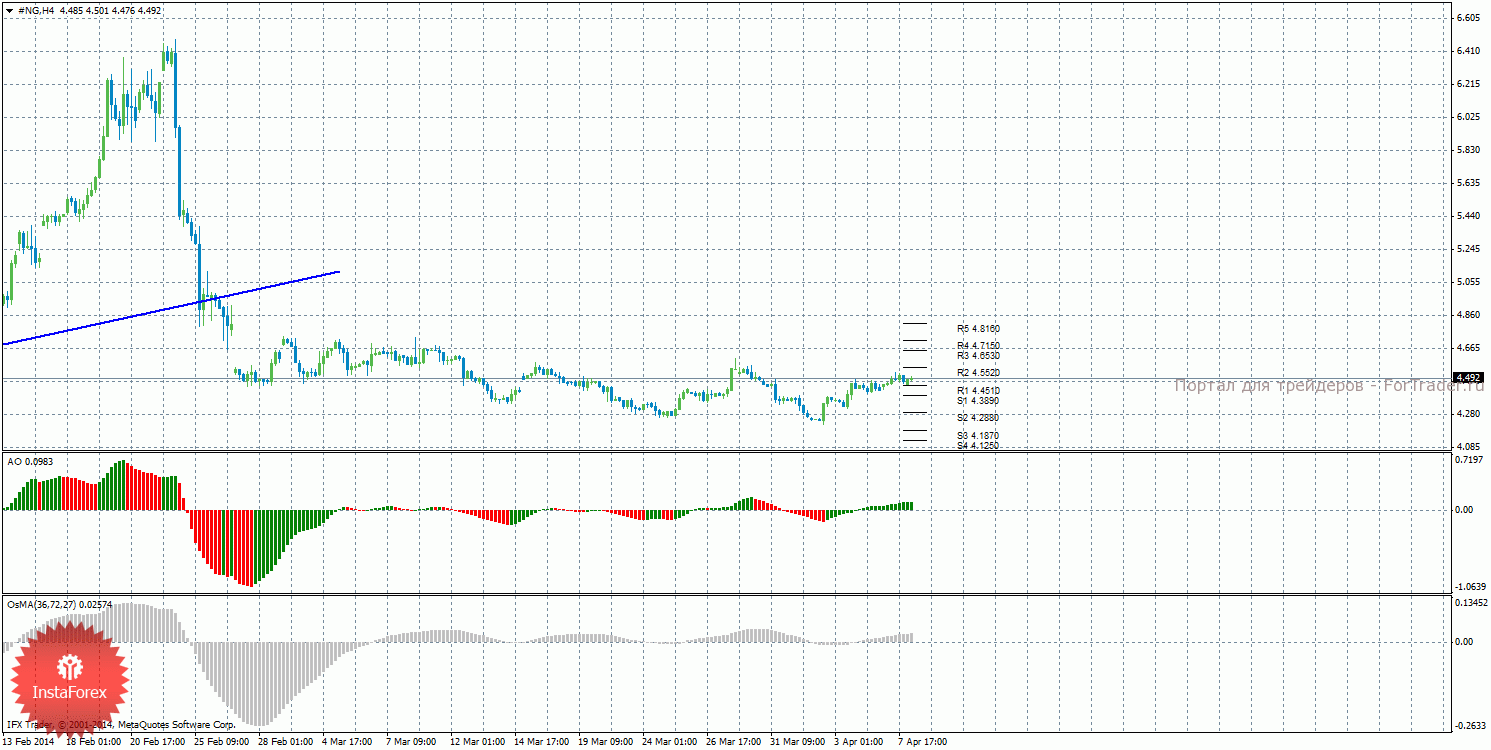Click the R4 4.7150 resistance label
The image size is (1491, 750).
pyautogui.click(x=978, y=346)
